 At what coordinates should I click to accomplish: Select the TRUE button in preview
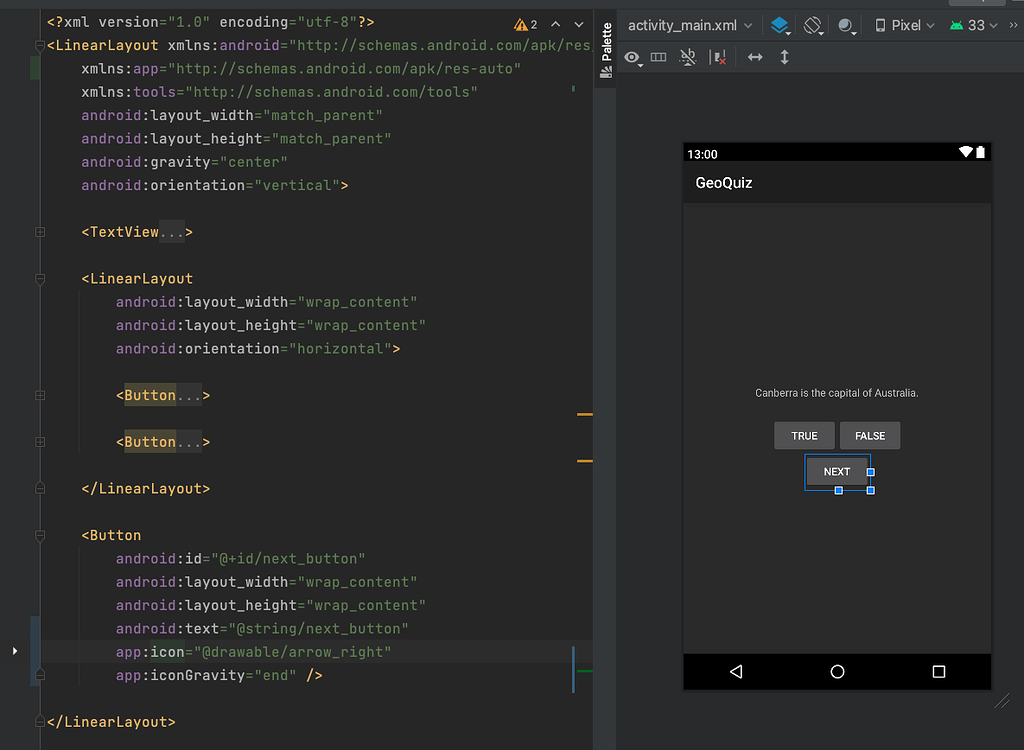804,436
